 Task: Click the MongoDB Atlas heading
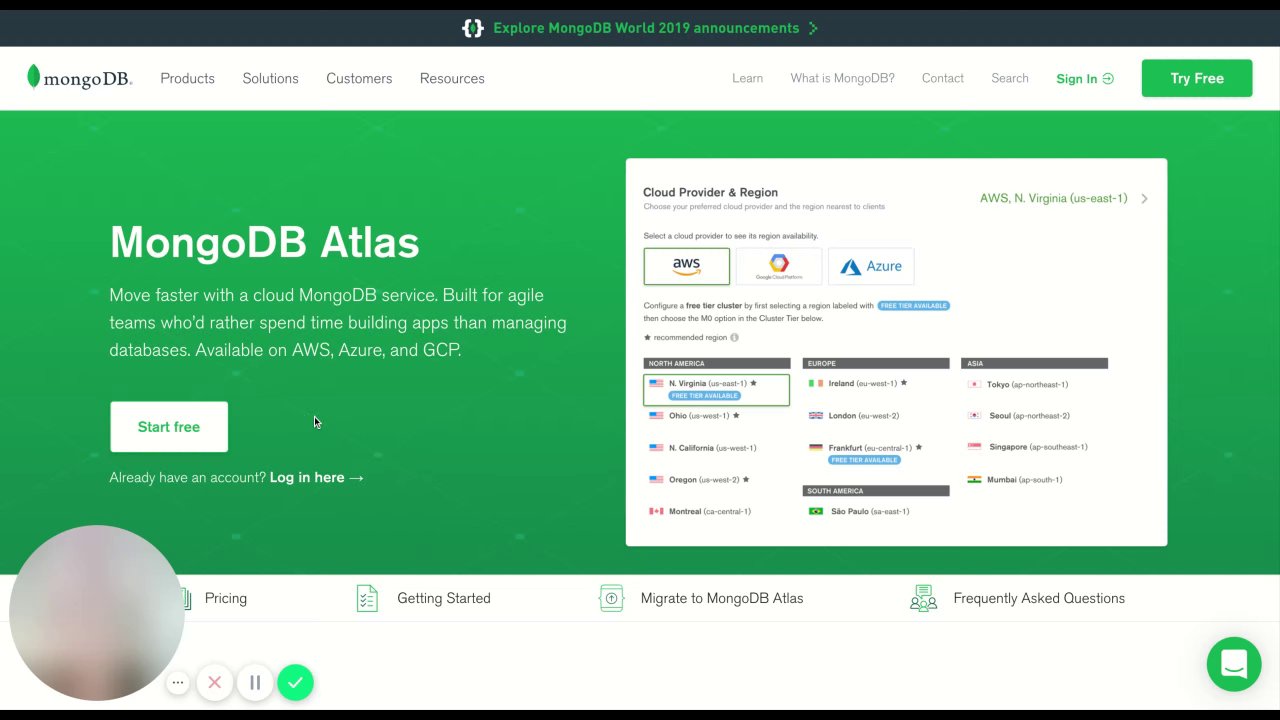264,243
